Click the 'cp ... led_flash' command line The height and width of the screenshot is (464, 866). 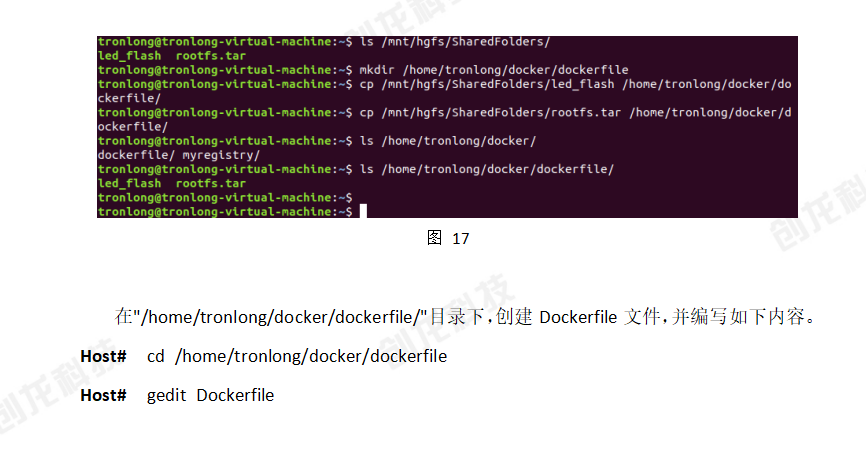(x=445, y=85)
